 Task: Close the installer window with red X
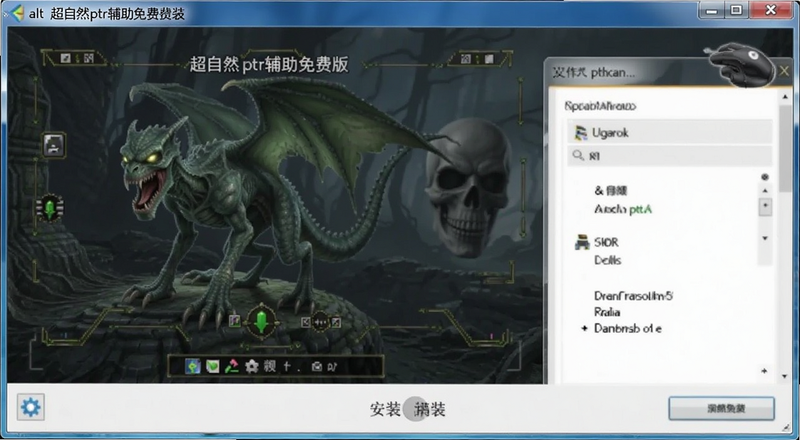coord(770,10)
